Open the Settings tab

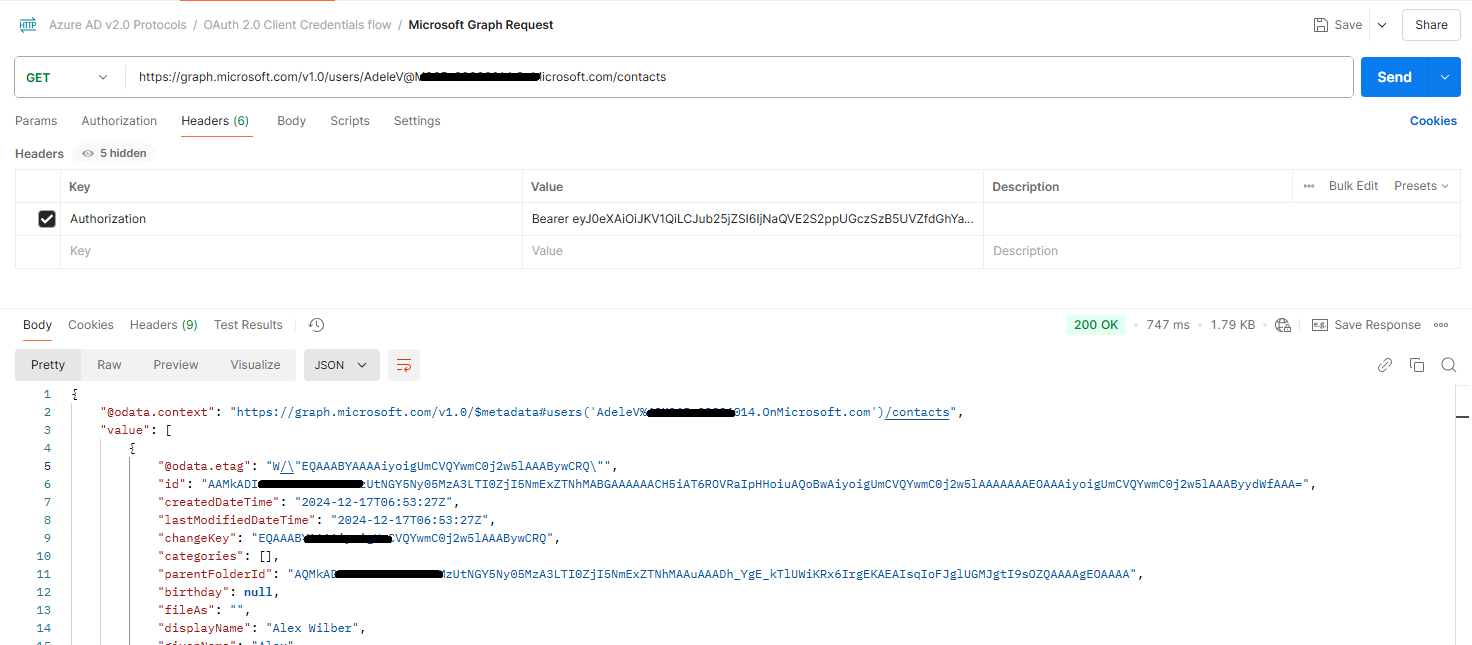(417, 121)
